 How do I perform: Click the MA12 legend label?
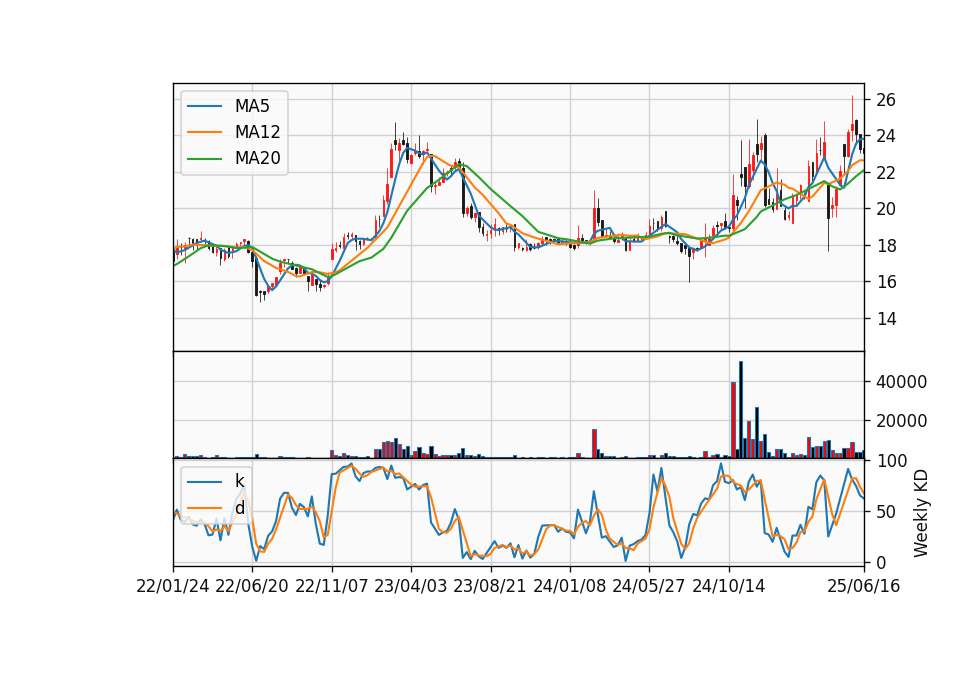pos(257,132)
